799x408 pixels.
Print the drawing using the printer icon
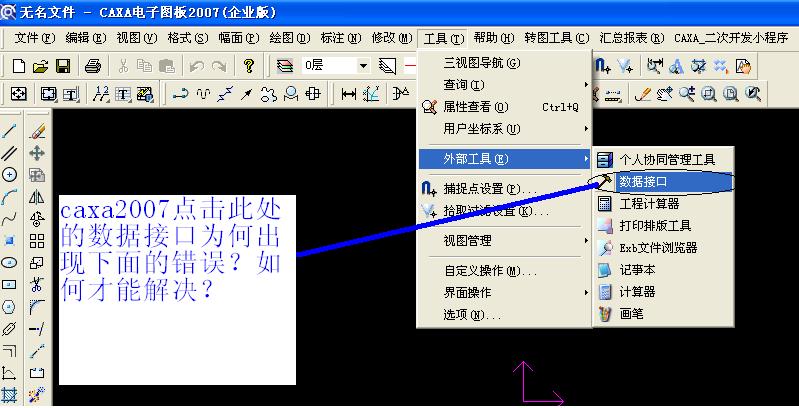point(93,66)
